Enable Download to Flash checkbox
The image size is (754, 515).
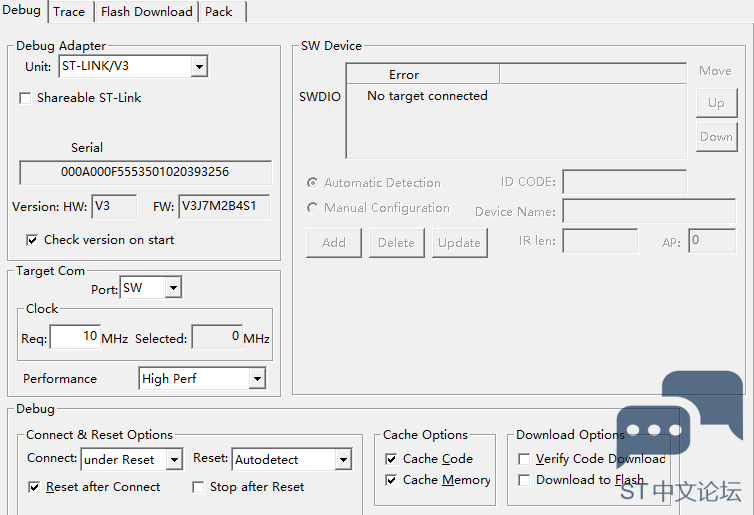[524, 480]
